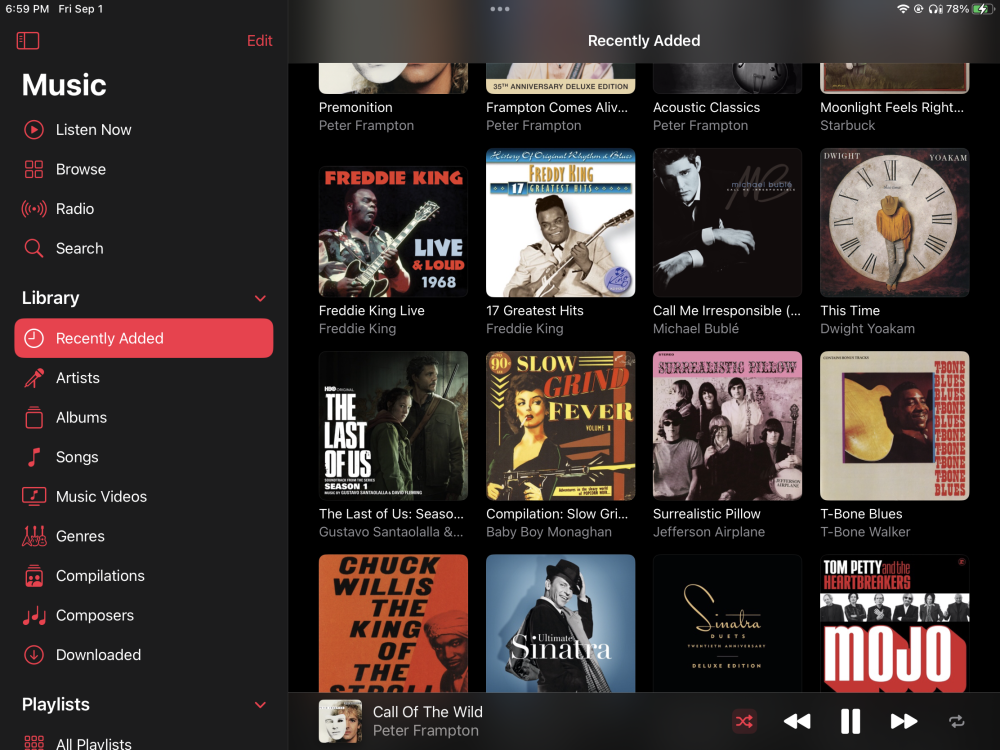Open Genres via the guitars icon
Image resolution: width=1000 pixels, height=750 pixels.
(x=34, y=536)
